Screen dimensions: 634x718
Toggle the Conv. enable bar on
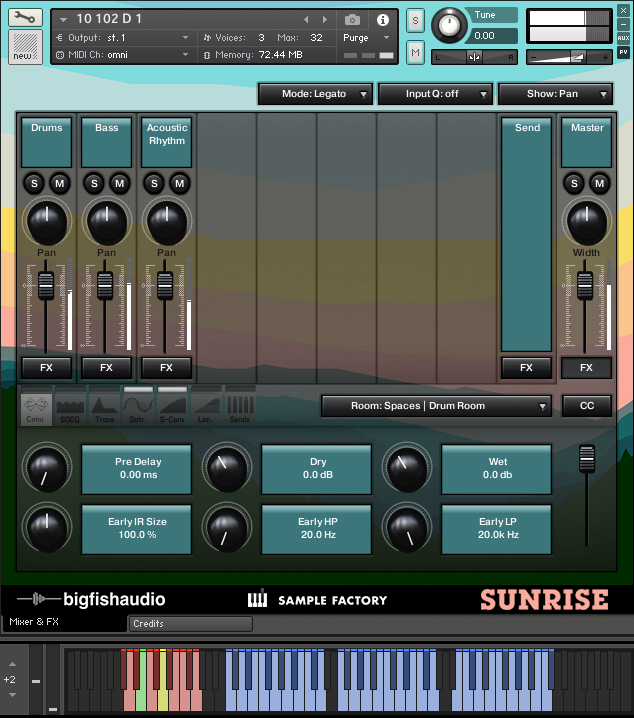pos(36,389)
